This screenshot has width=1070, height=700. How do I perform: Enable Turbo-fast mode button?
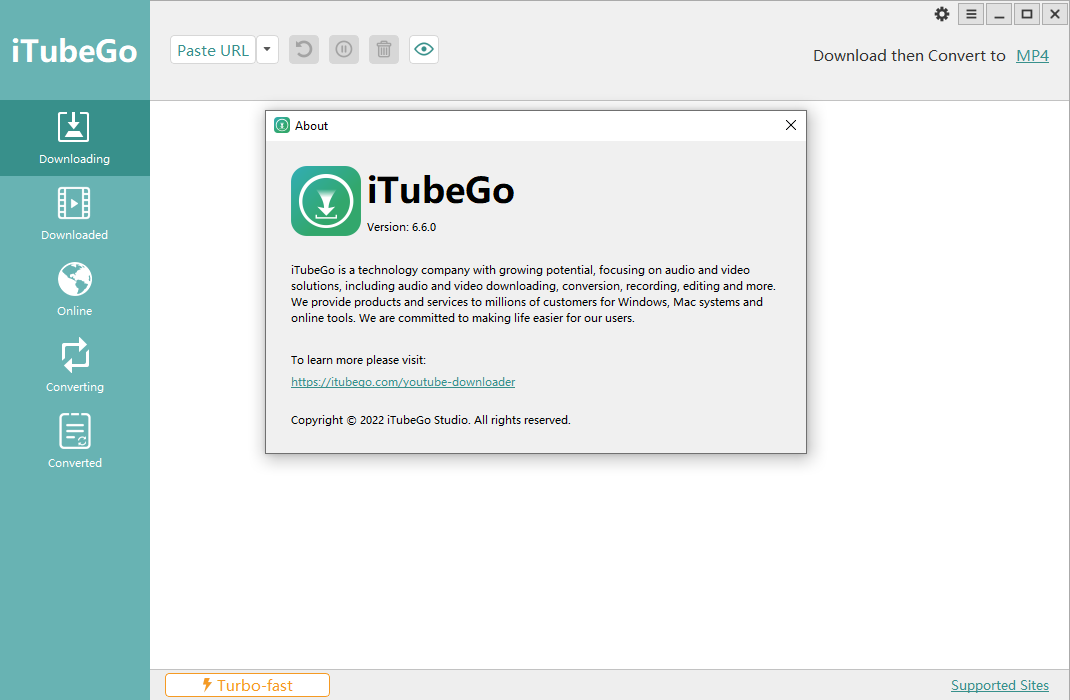247,685
